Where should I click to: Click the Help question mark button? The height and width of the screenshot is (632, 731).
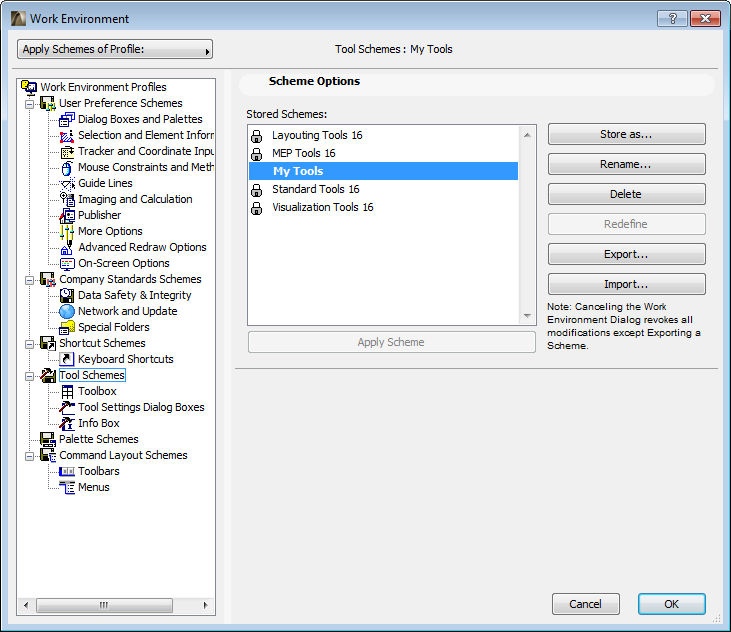(672, 19)
